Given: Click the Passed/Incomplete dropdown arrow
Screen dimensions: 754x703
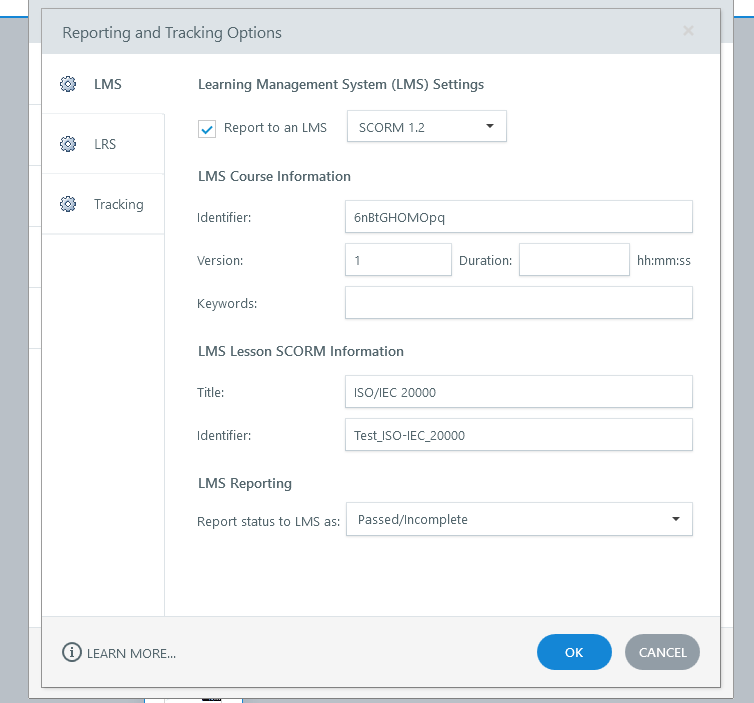Looking at the screenshot, I should [x=676, y=519].
